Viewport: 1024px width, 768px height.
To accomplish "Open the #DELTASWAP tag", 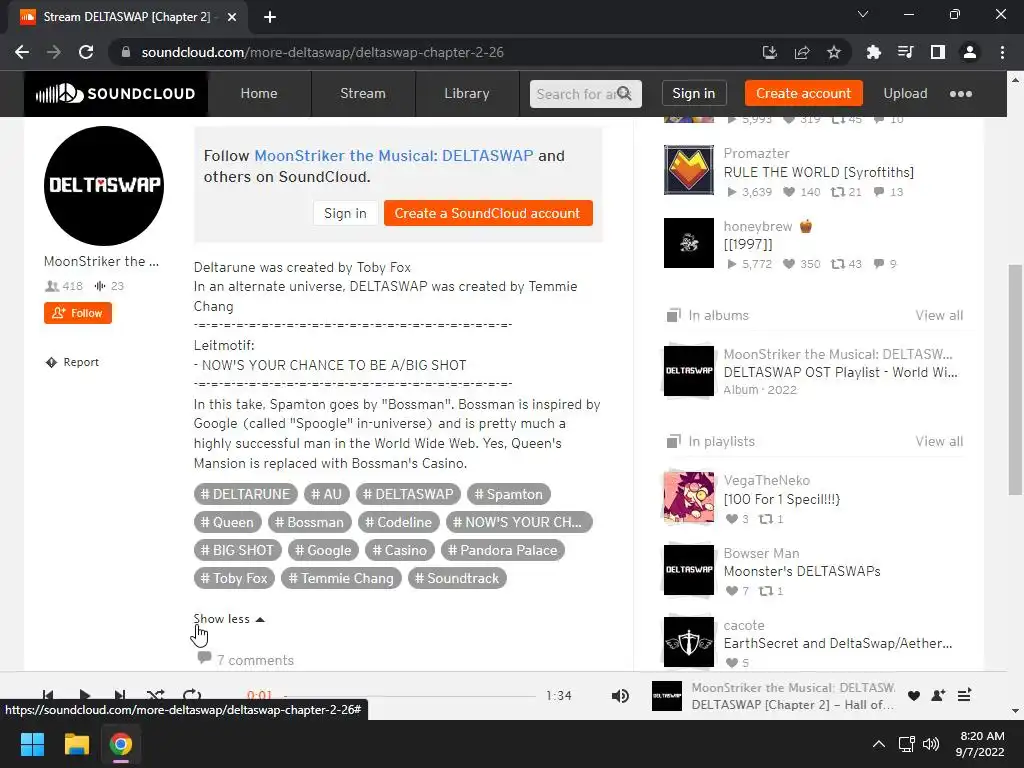I will tap(408, 494).
